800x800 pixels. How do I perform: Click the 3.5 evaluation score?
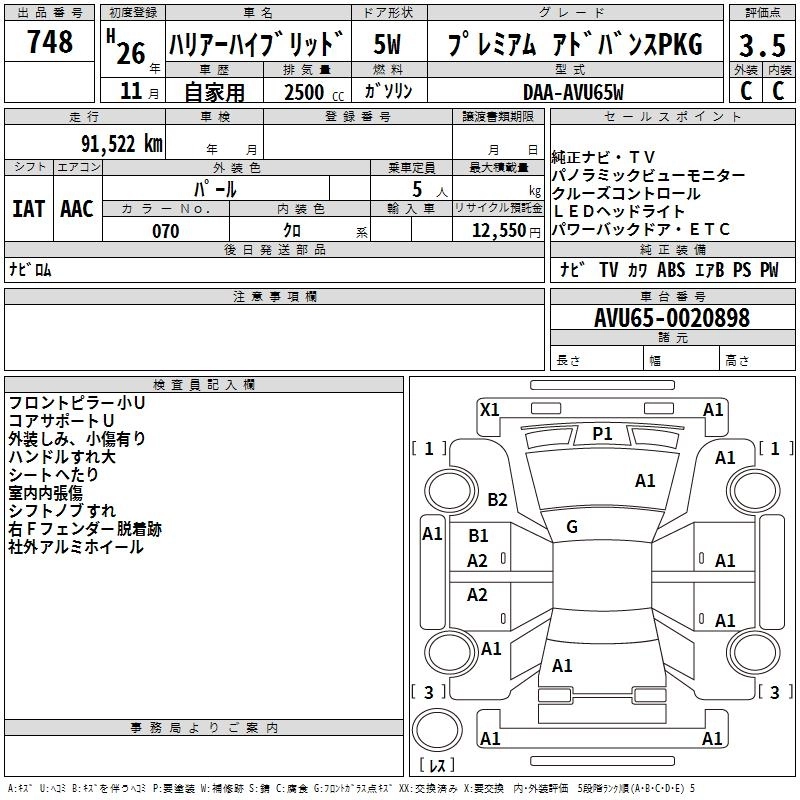(x=761, y=46)
